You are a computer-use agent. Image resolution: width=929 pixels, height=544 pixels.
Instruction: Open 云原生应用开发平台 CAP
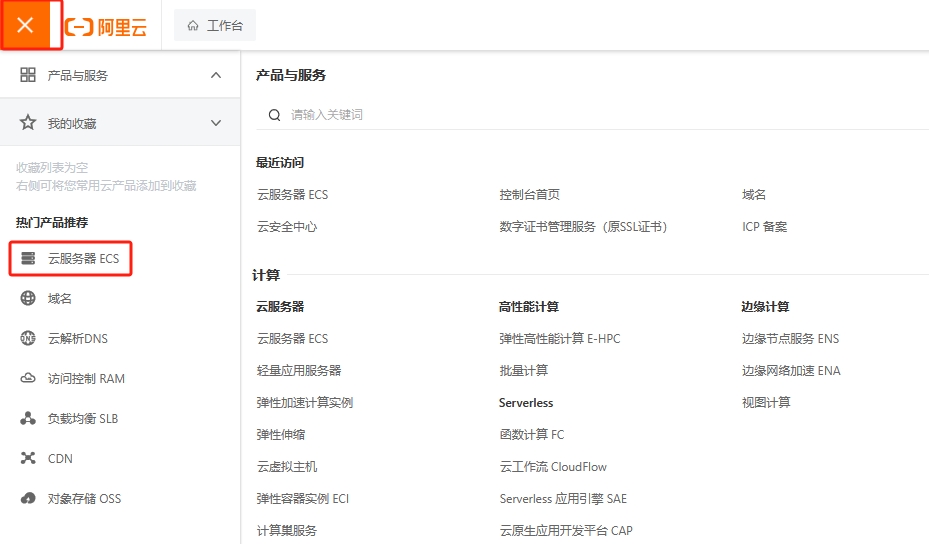[566, 530]
